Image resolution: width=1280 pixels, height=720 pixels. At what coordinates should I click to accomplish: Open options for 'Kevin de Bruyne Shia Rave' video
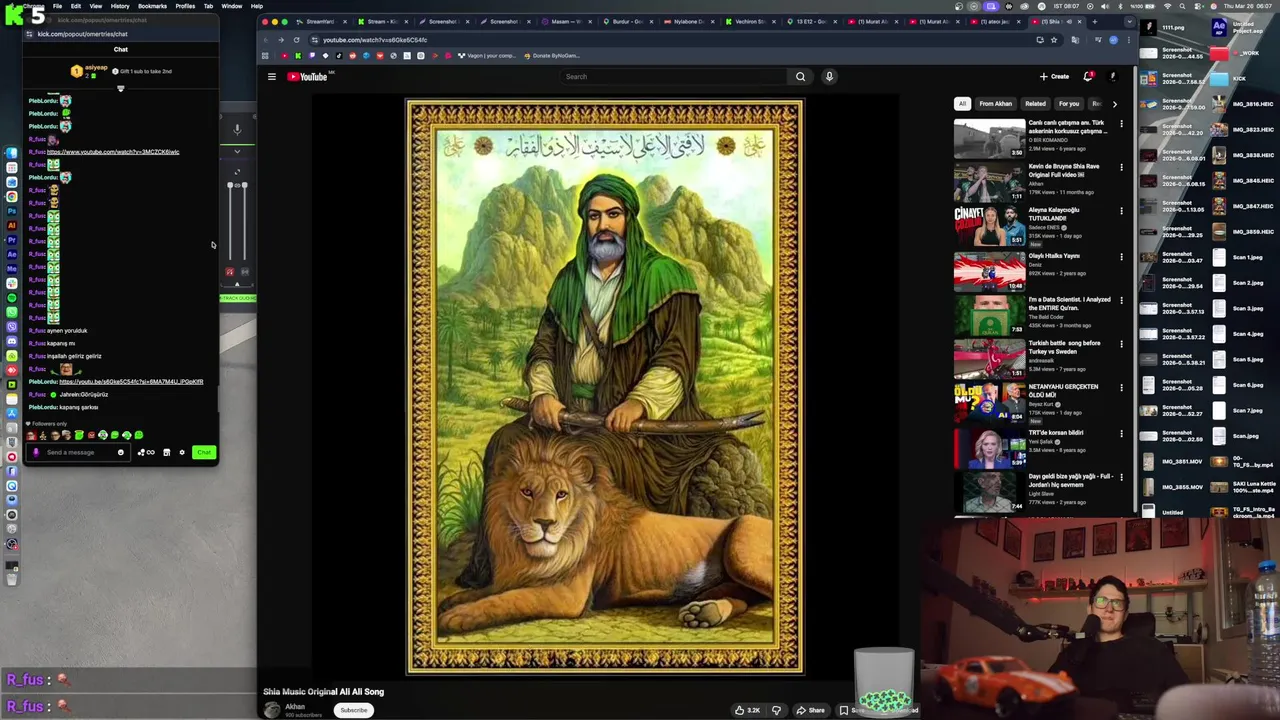click(x=1121, y=167)
